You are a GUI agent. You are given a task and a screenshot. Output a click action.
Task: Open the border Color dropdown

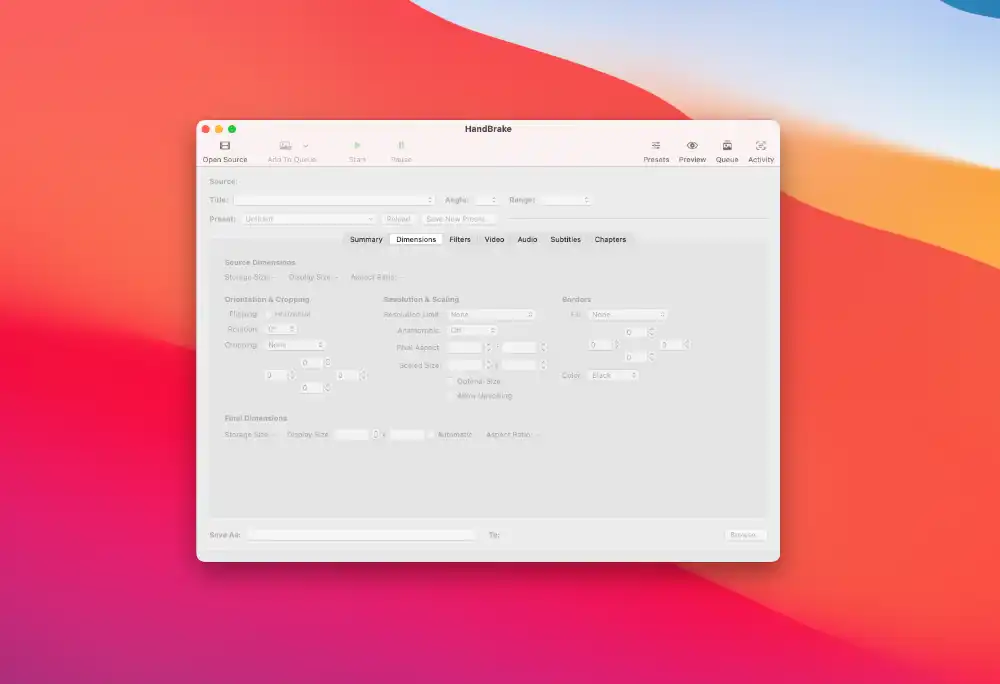click(x=613, y=375)
